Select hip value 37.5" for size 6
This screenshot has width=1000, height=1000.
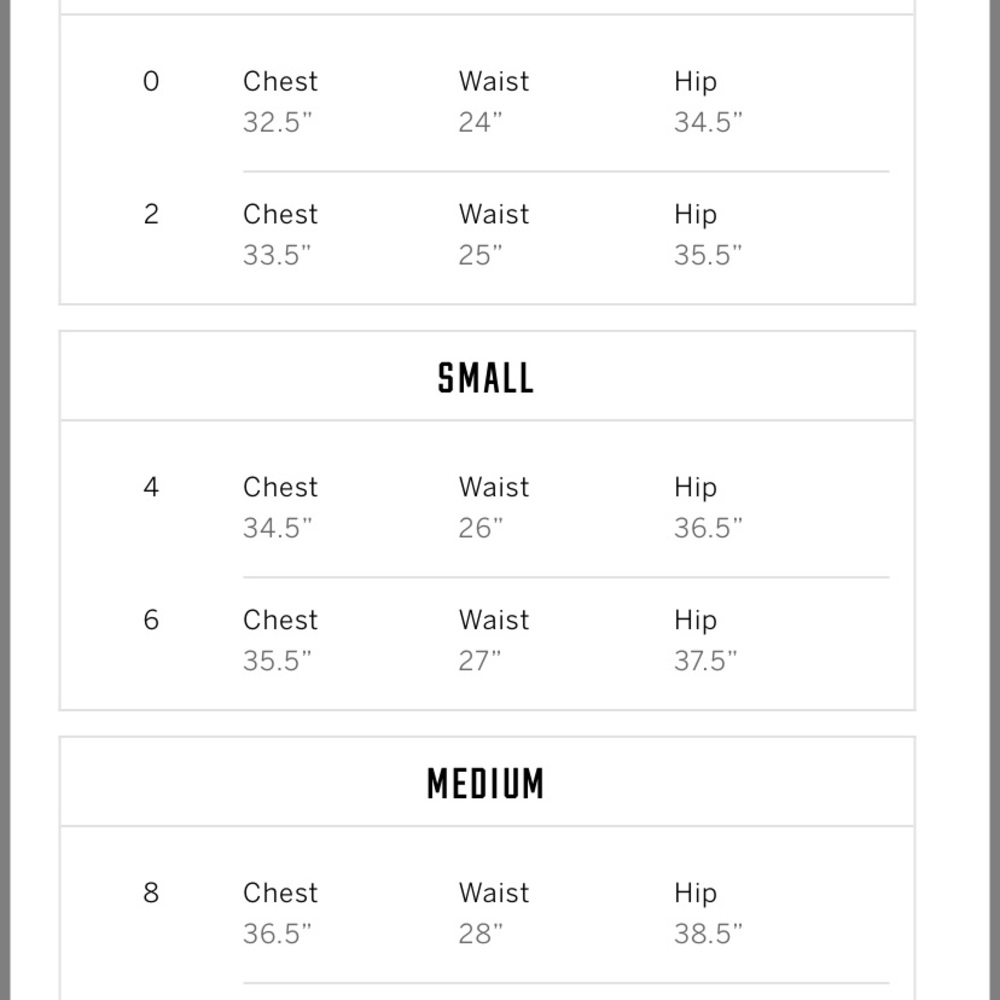[x=705, y=661]
